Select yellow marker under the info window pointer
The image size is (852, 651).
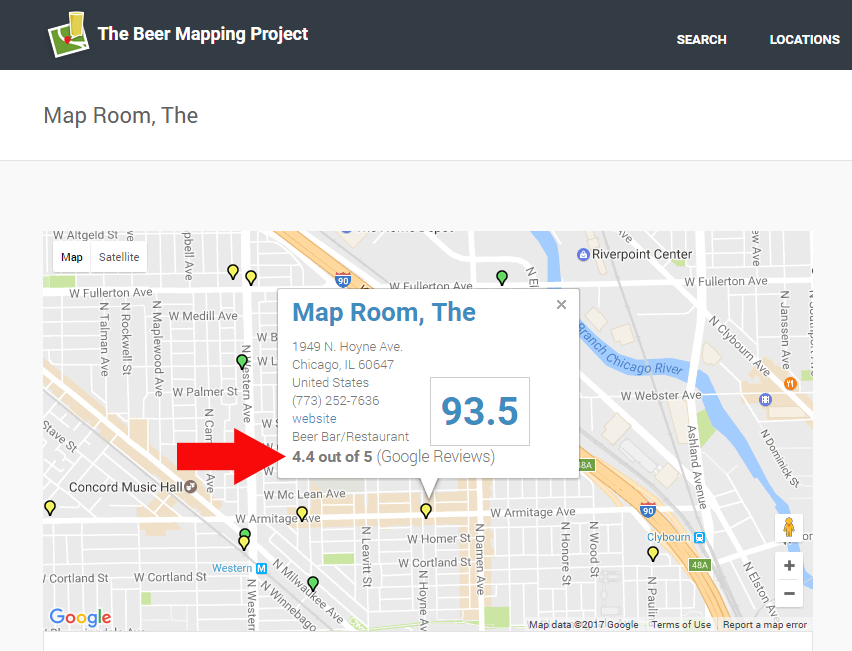click(426, 510)
